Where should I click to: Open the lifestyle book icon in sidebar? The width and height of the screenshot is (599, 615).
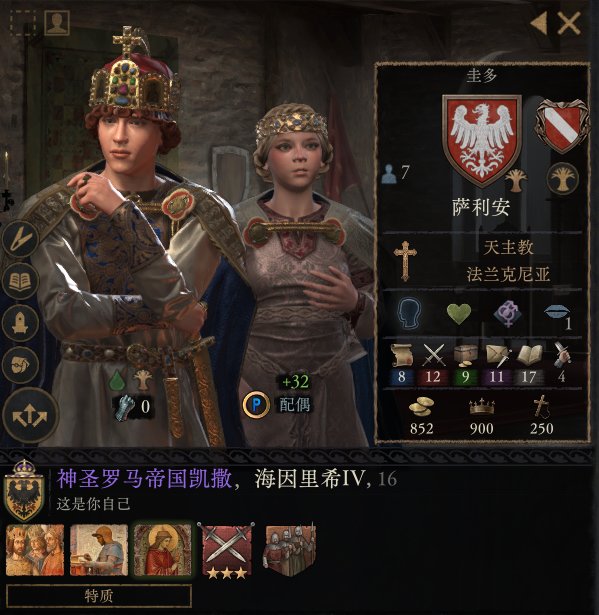coord(20,281)
